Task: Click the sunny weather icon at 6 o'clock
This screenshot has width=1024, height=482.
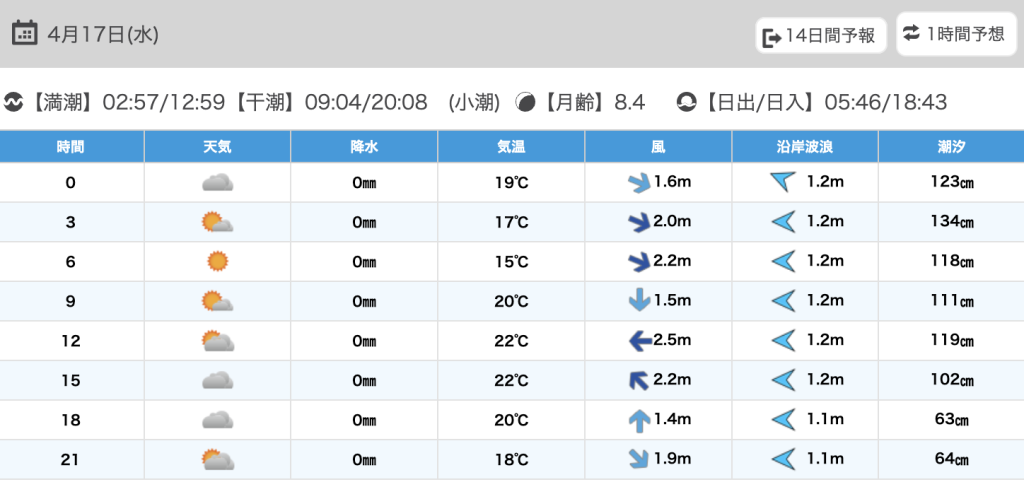Action: point(217,262)
